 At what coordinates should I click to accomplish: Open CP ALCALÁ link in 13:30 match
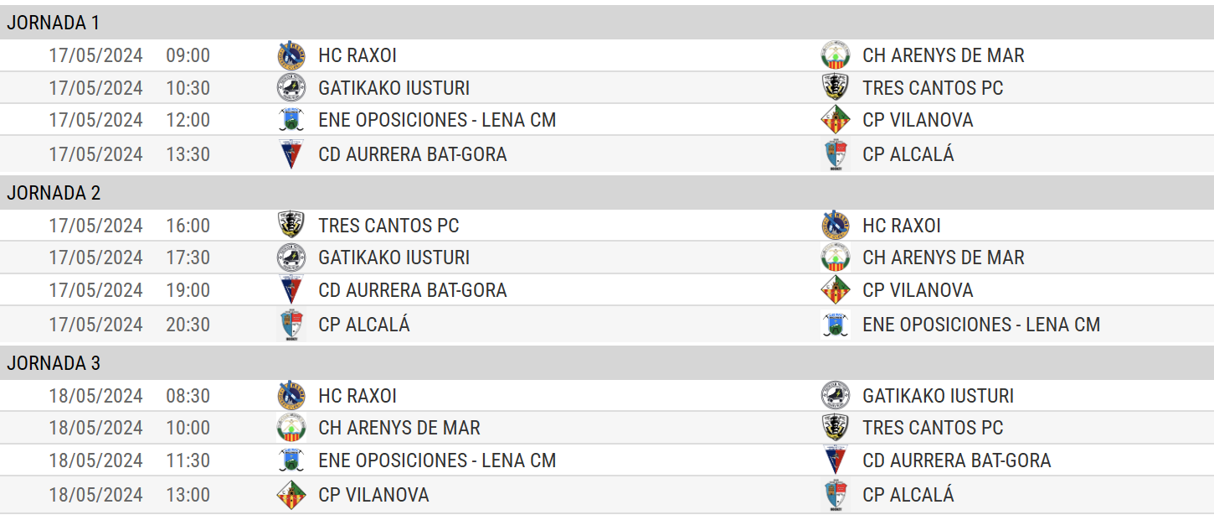click(x=908, y=154)
